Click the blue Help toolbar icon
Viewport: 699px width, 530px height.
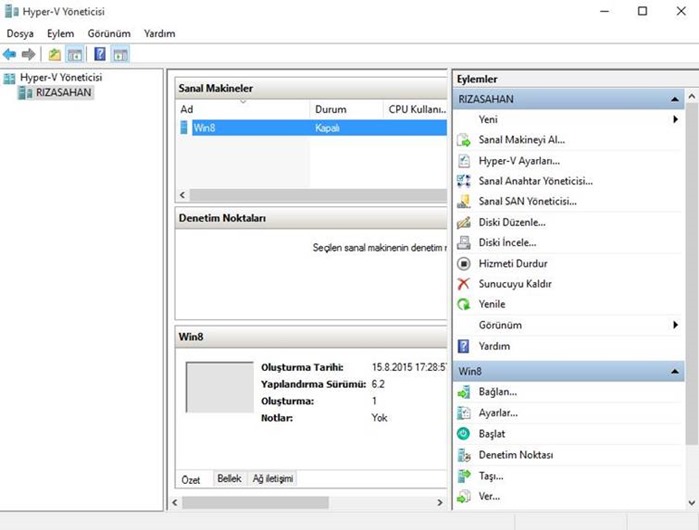(100, 54)
